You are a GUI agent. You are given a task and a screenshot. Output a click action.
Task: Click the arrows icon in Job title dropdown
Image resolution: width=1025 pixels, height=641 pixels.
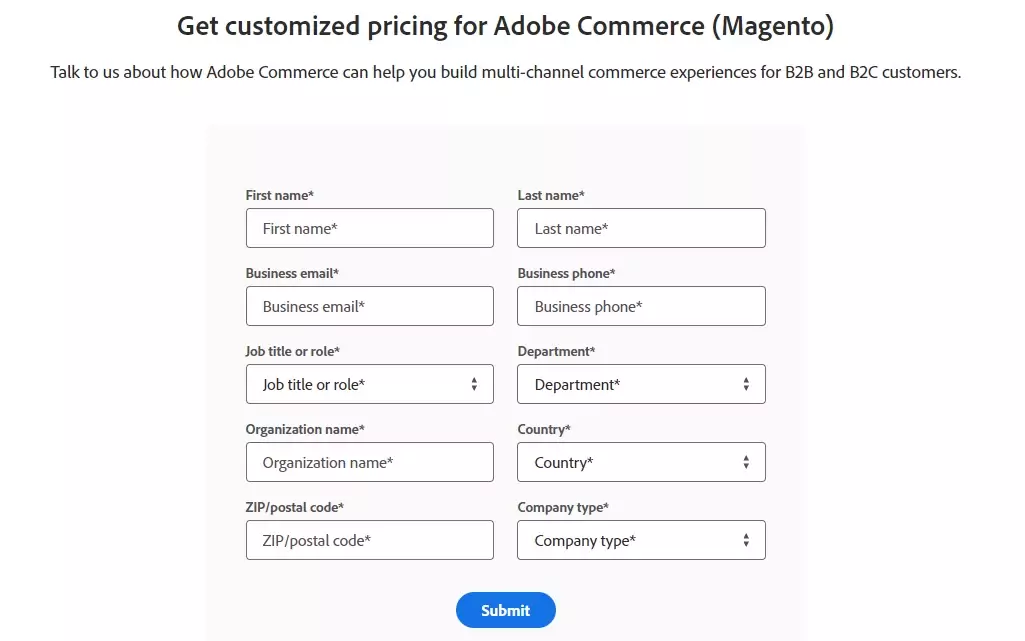point(474,384)
